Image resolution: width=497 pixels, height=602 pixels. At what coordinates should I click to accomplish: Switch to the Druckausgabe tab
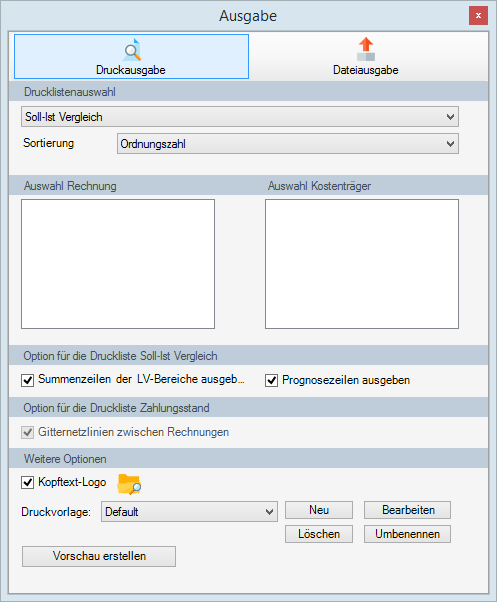pos(131,56)
